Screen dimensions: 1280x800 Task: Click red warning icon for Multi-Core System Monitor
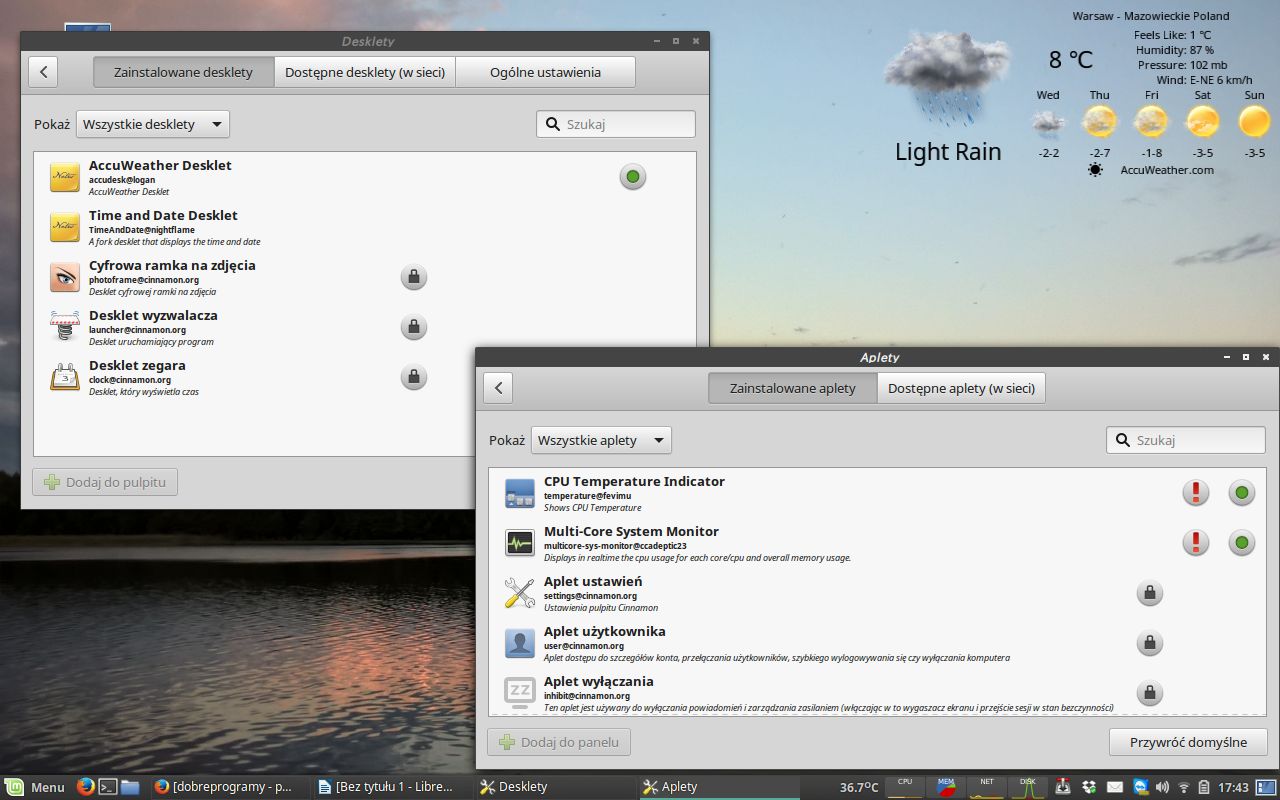pyautogui.click(x=1196, y=542)
